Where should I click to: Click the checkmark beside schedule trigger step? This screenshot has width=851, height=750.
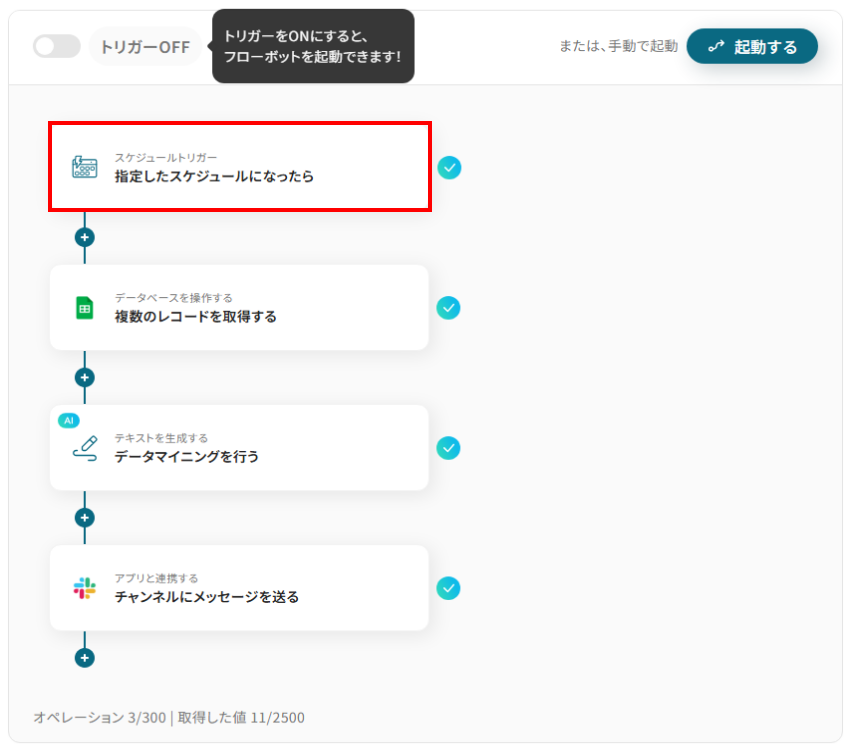point(449,168)
